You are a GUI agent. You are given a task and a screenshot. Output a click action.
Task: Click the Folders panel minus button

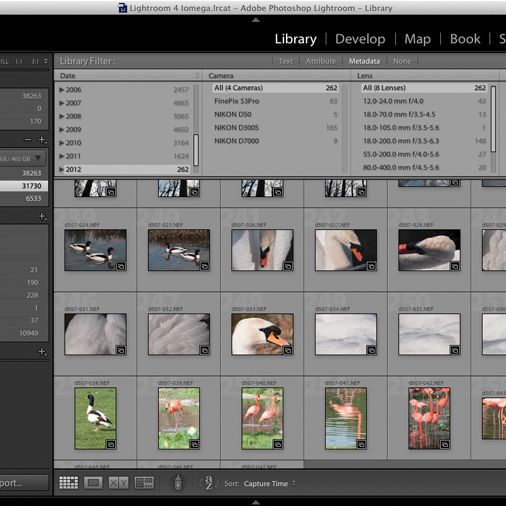coord(28,140)
